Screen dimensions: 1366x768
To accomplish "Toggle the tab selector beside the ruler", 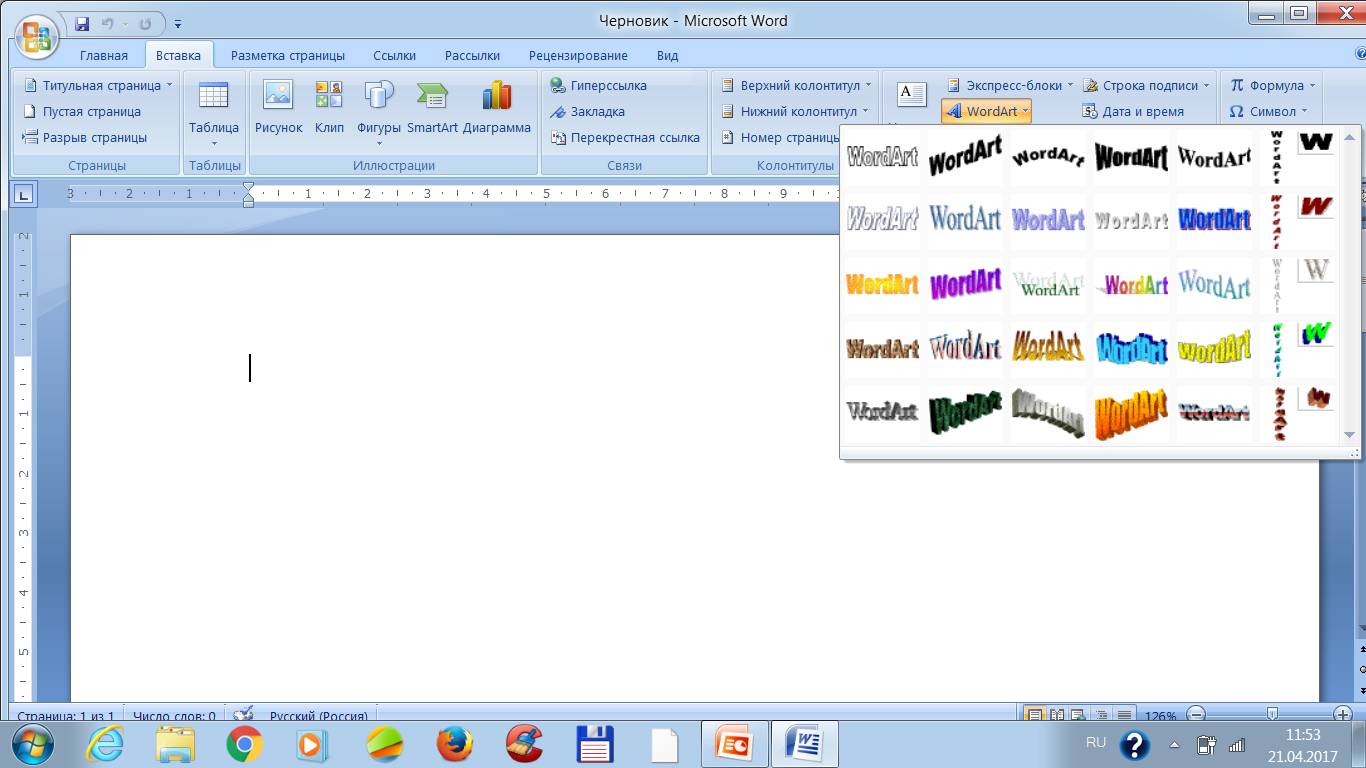I will coord(24,194).
